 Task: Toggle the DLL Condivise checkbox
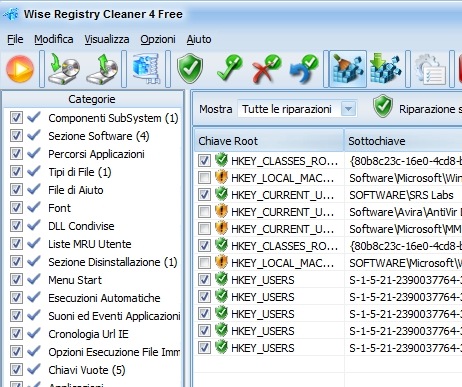click(16, 226)
